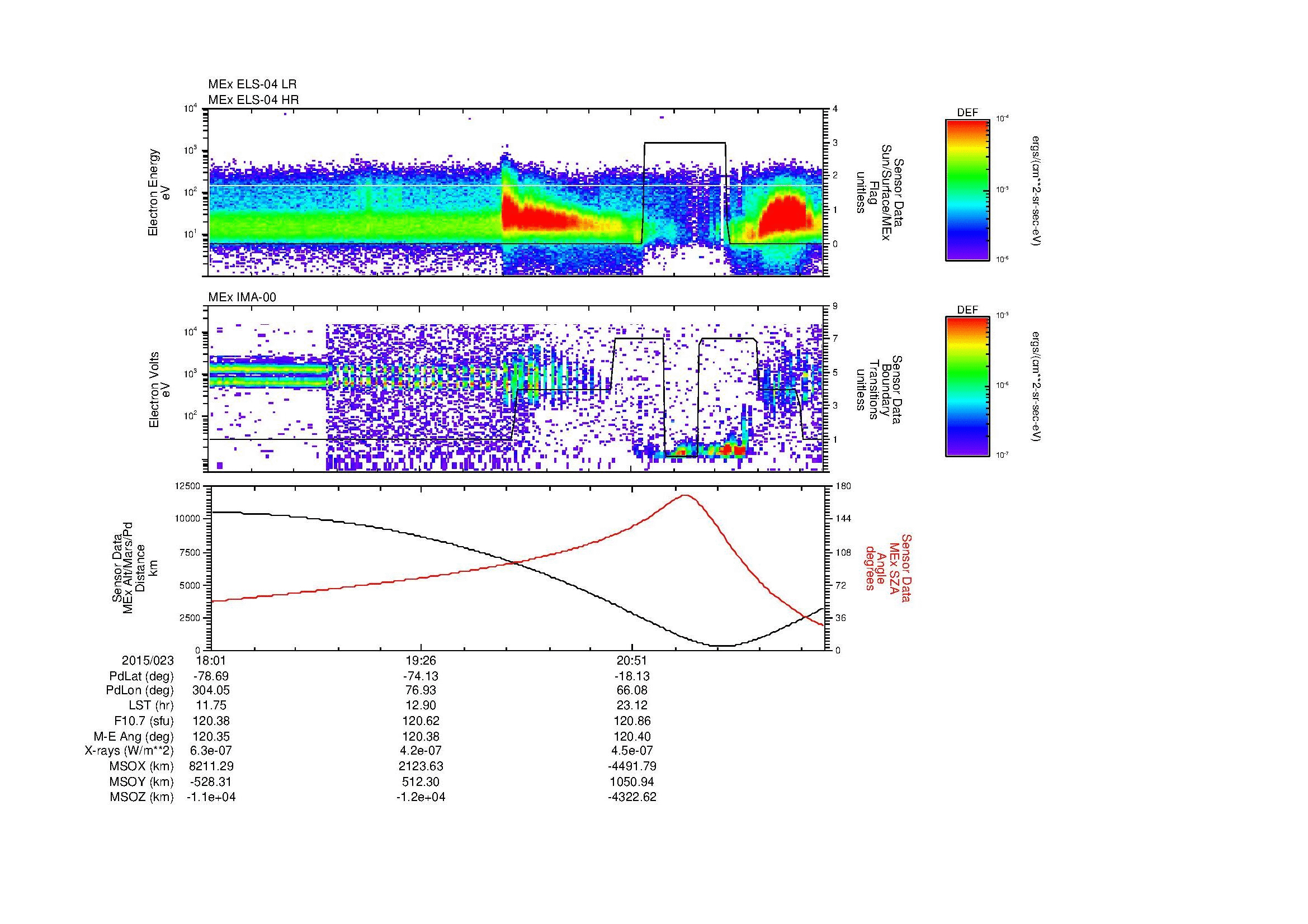Click the 'M-E Ang (deg)' row label
Viewport: 1308px width, 924px height.
click(x=134, y=736)
